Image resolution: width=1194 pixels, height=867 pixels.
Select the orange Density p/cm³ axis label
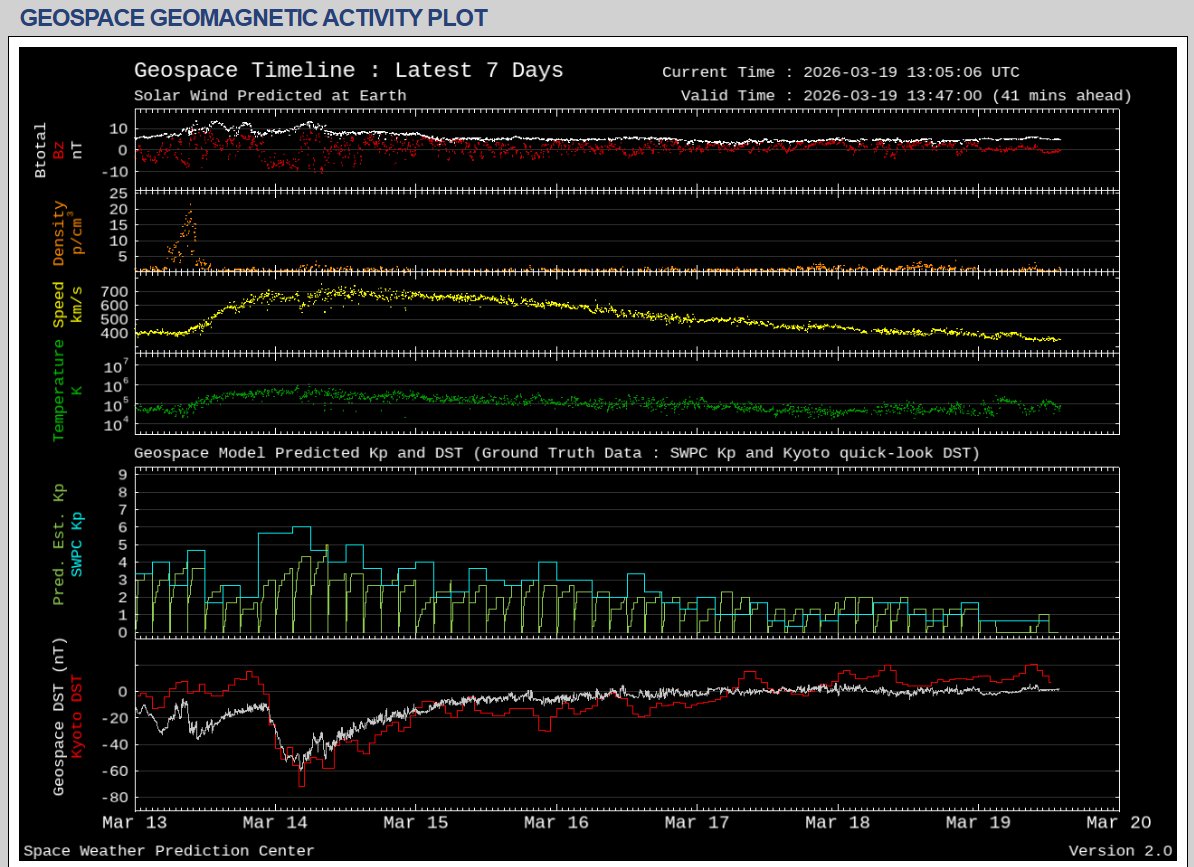(x=59, y=233)
